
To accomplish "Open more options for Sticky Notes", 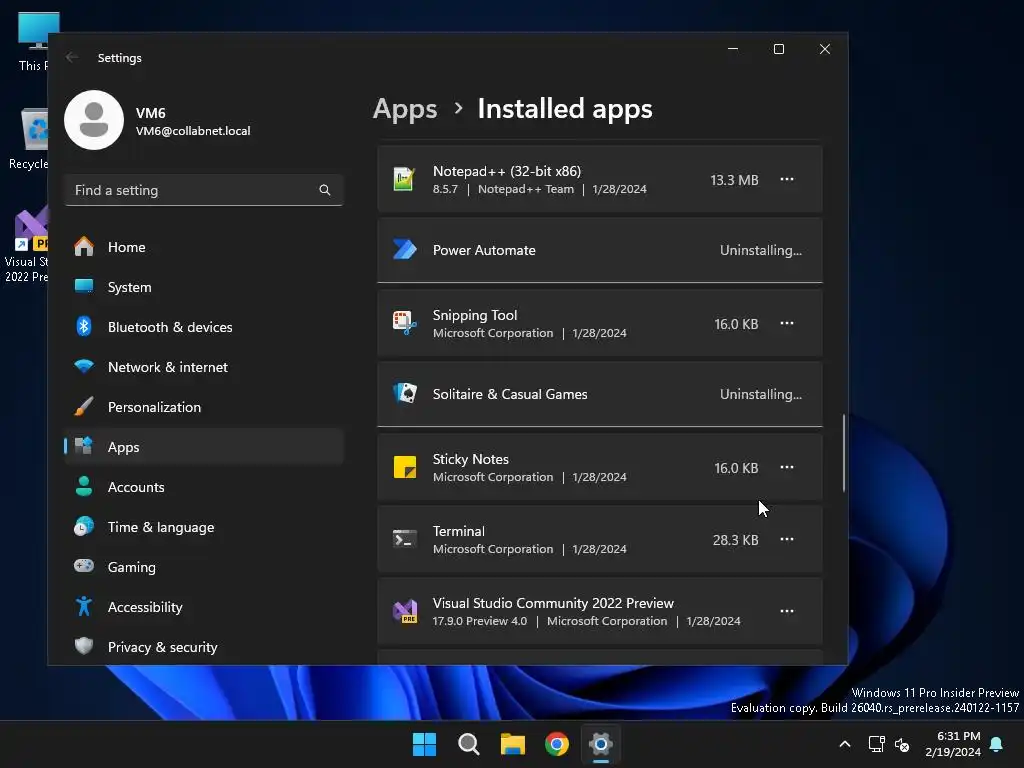I will tap(787, 467).
